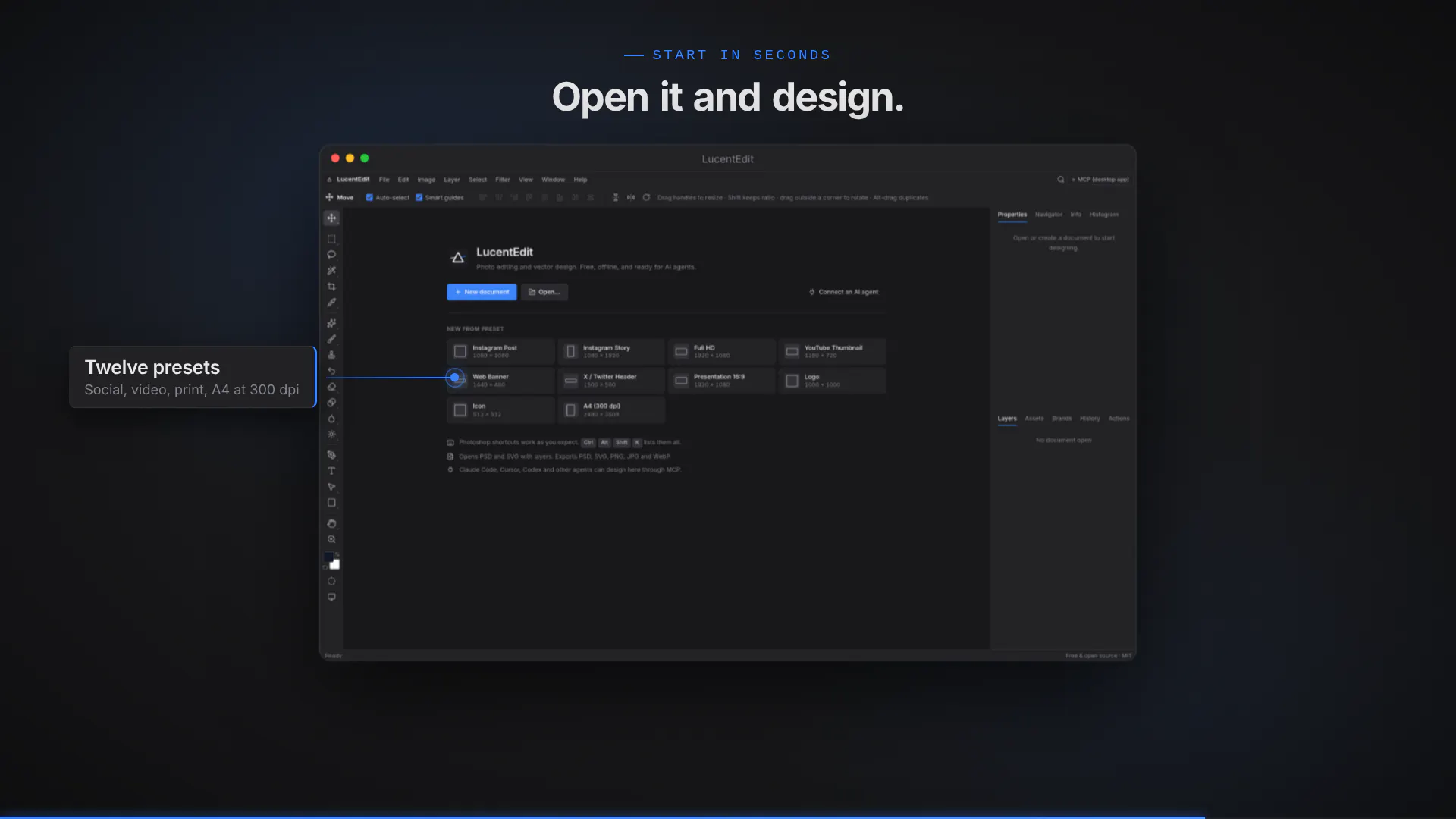Screen dimensions: 1456x819
Task: Uncheck the Smart guides checkbox
Action: tap(419, 197)
